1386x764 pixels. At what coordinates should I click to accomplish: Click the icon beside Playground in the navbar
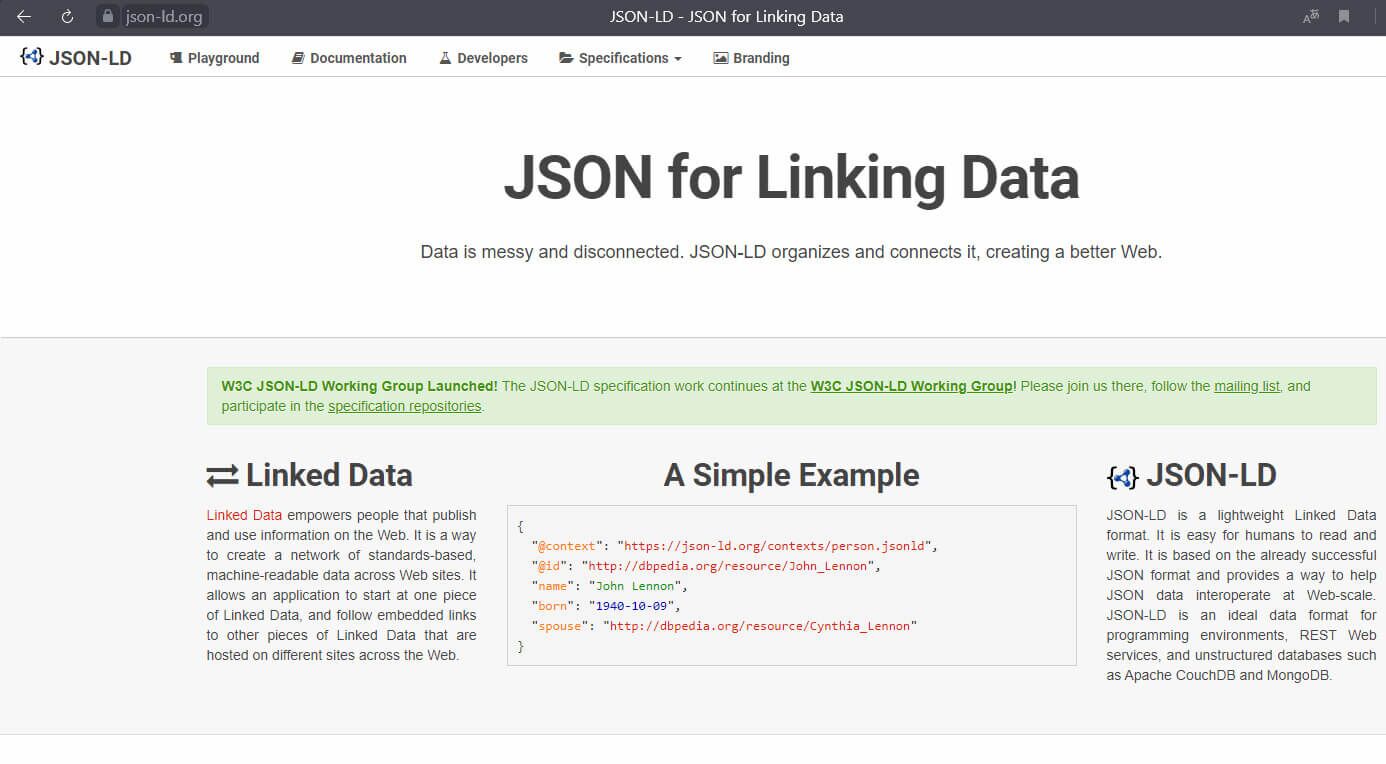pyautogui.click(x=176, y=57)
